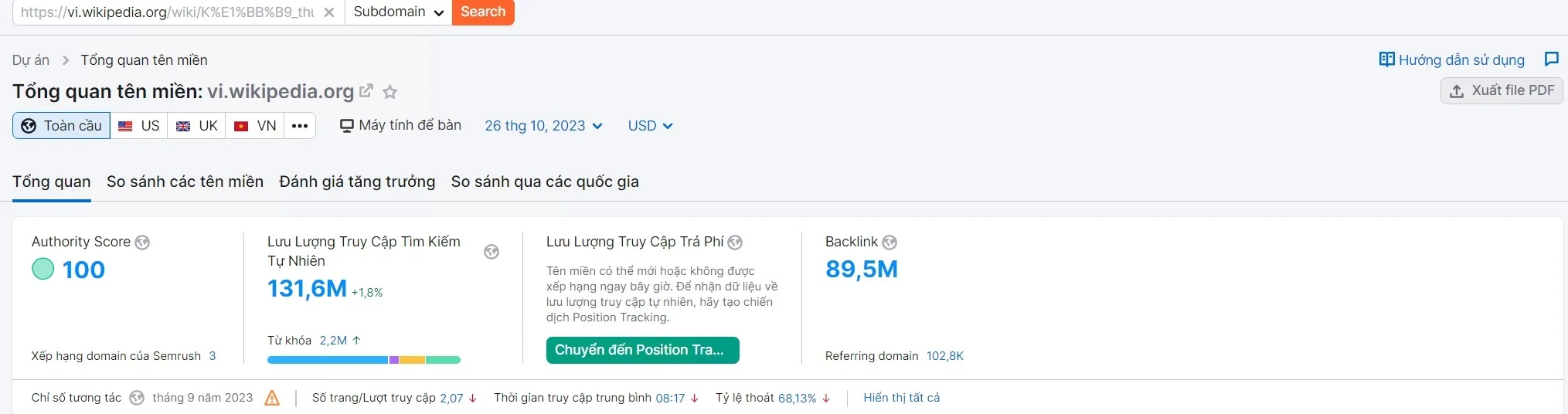
Task: Click organic traffic value 131,6M
Action: point(307,289)
